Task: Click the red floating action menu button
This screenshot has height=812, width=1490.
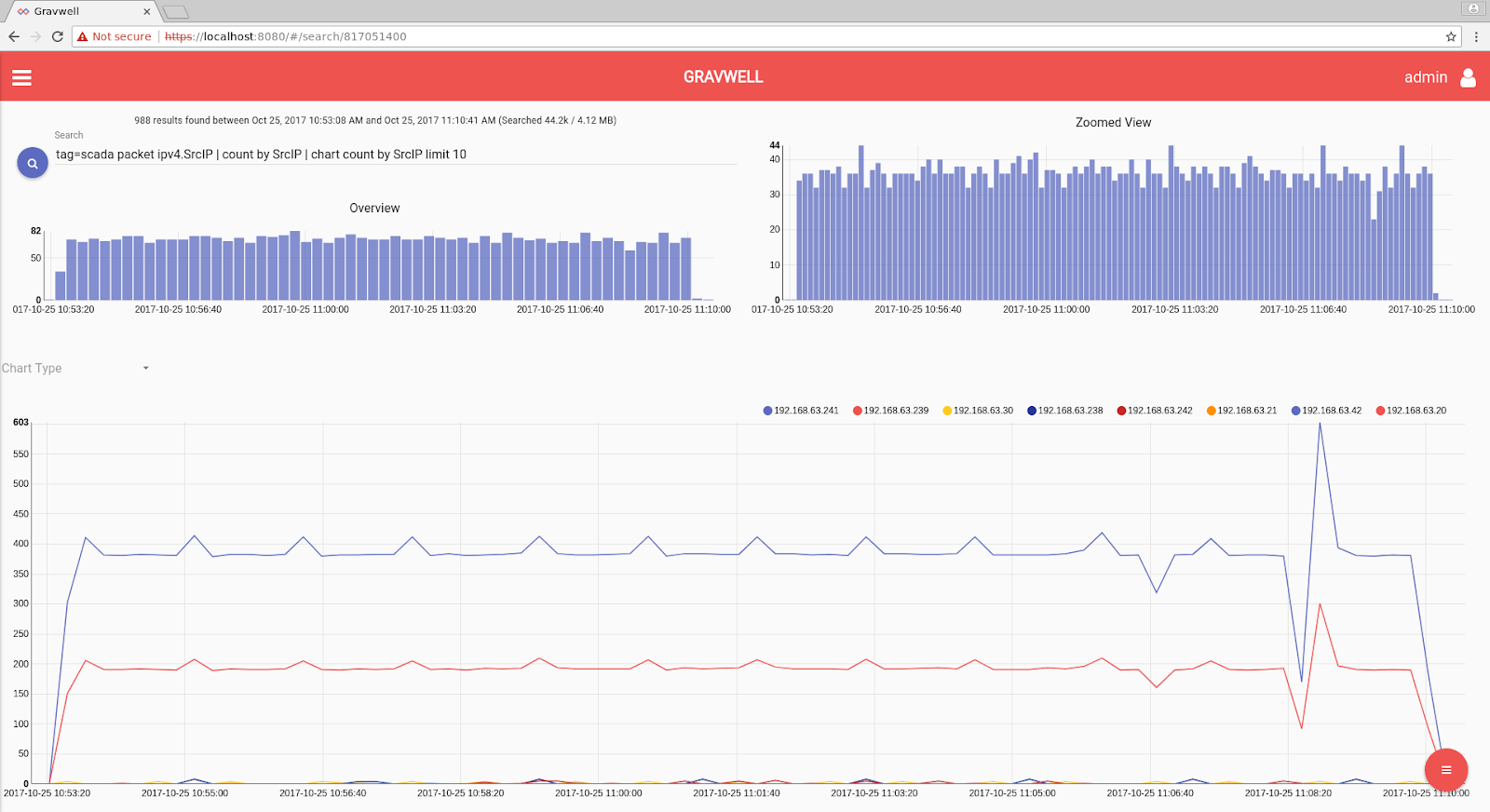Action: [1445, 770]
